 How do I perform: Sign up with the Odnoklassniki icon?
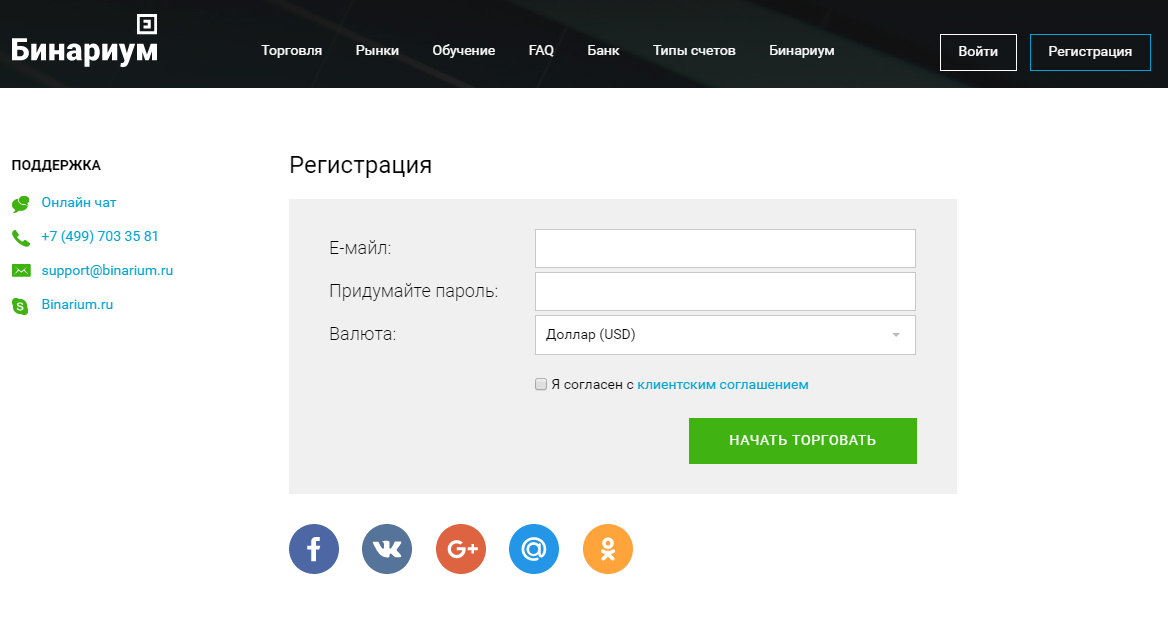click(x=607, y=549)
